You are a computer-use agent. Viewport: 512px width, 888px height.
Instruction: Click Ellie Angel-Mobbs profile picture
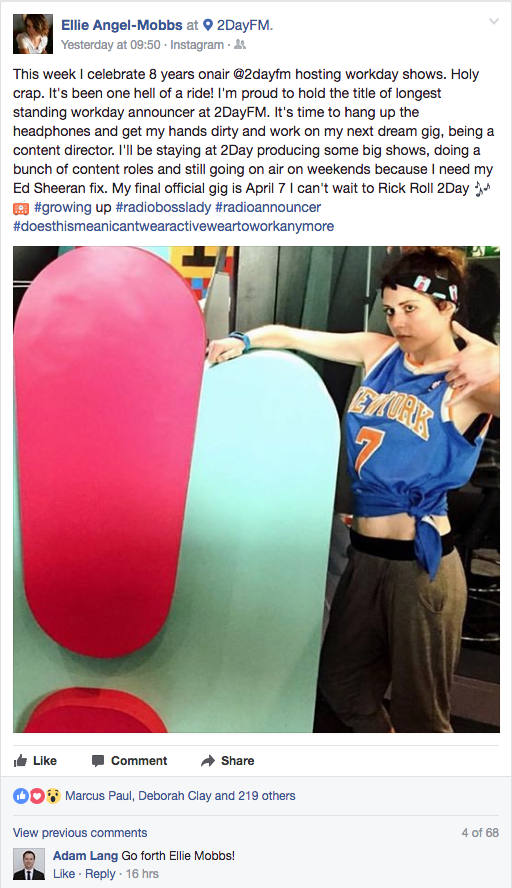pos(33,34)
